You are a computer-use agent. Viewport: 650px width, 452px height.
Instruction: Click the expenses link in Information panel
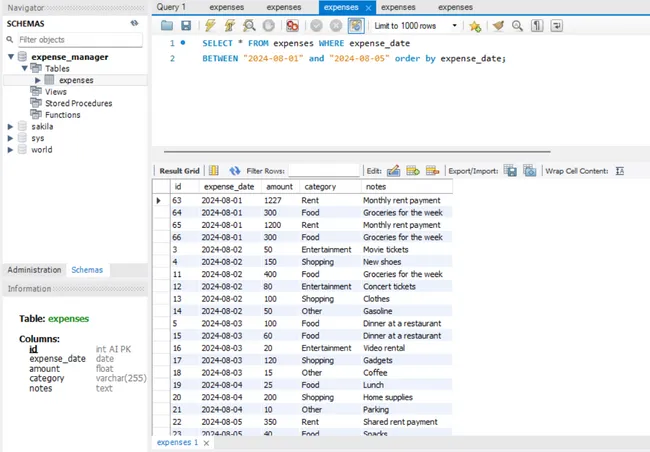68,318
